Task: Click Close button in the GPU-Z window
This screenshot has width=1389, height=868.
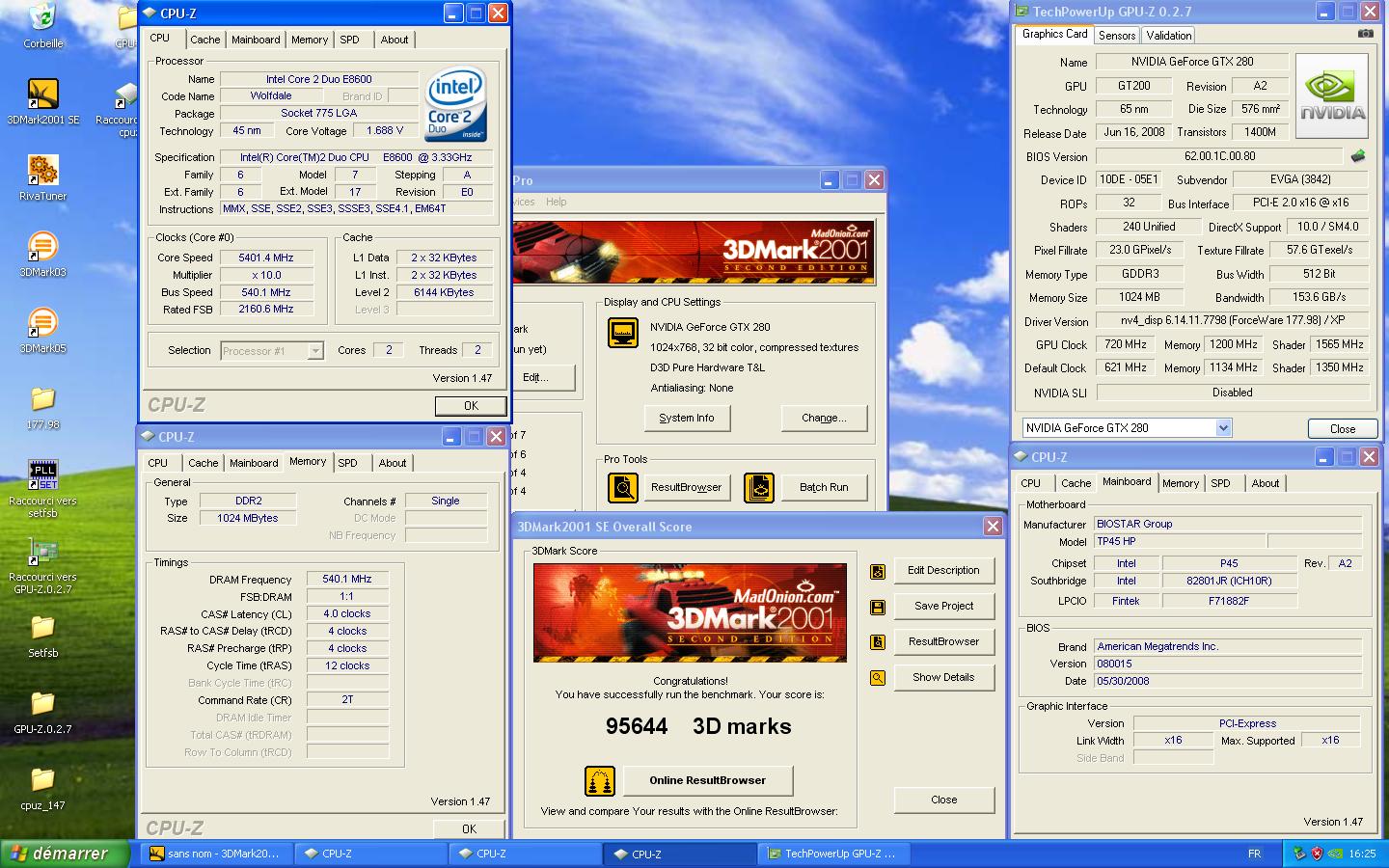Action: [1343, 429]
